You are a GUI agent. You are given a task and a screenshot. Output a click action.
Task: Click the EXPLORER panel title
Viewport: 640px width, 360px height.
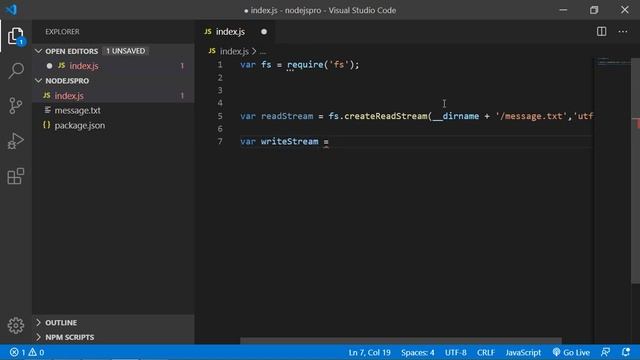[62, 31]
